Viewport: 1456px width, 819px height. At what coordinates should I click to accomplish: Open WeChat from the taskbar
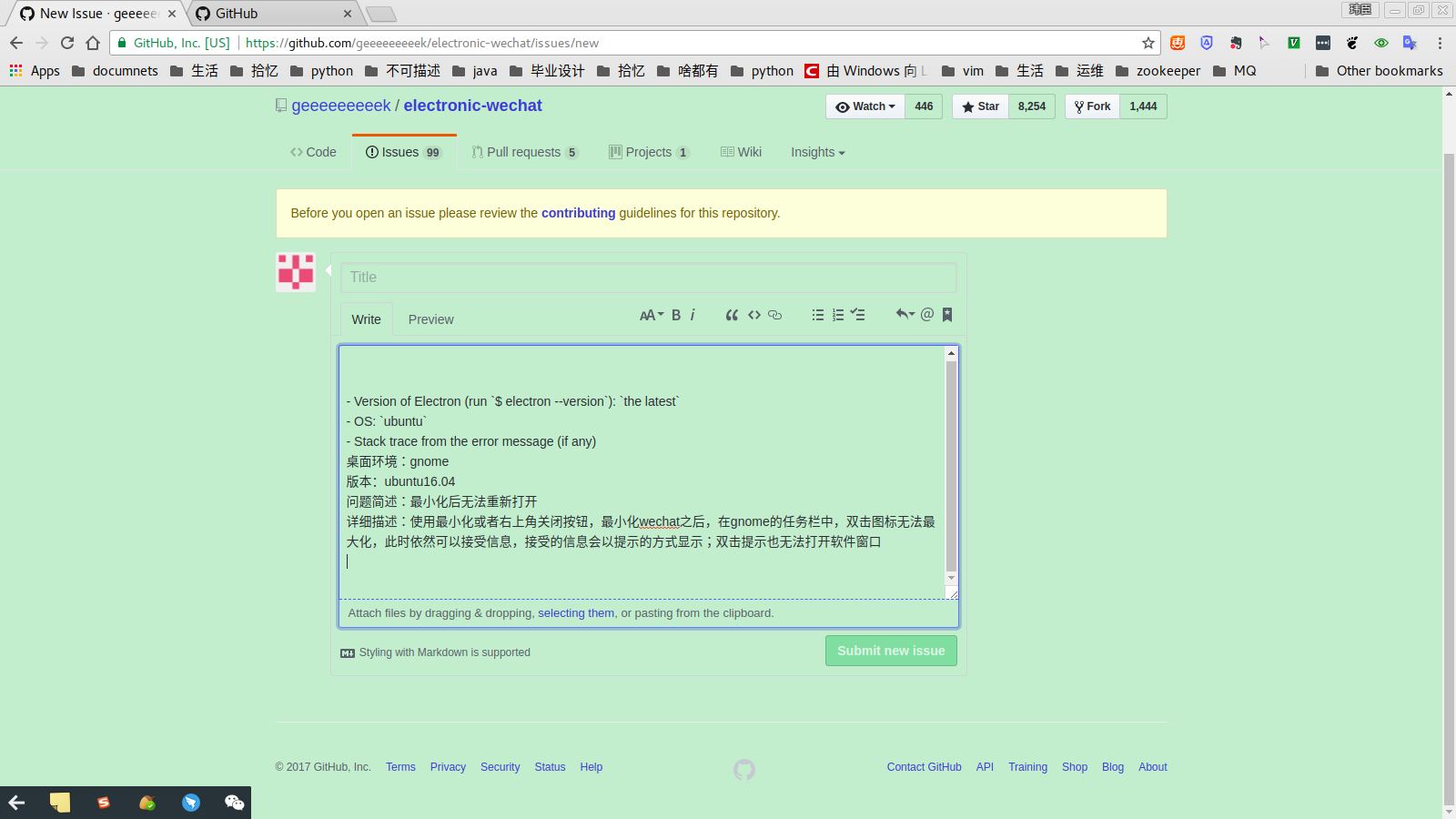point(233,802)
